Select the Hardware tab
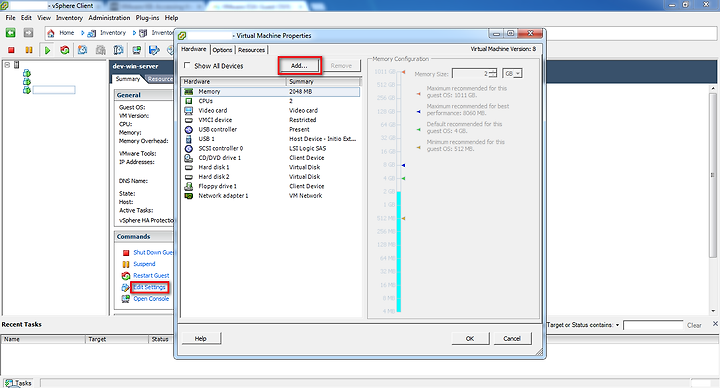The height and width of the screenshot is (388, 720). (x=193, y=49)
